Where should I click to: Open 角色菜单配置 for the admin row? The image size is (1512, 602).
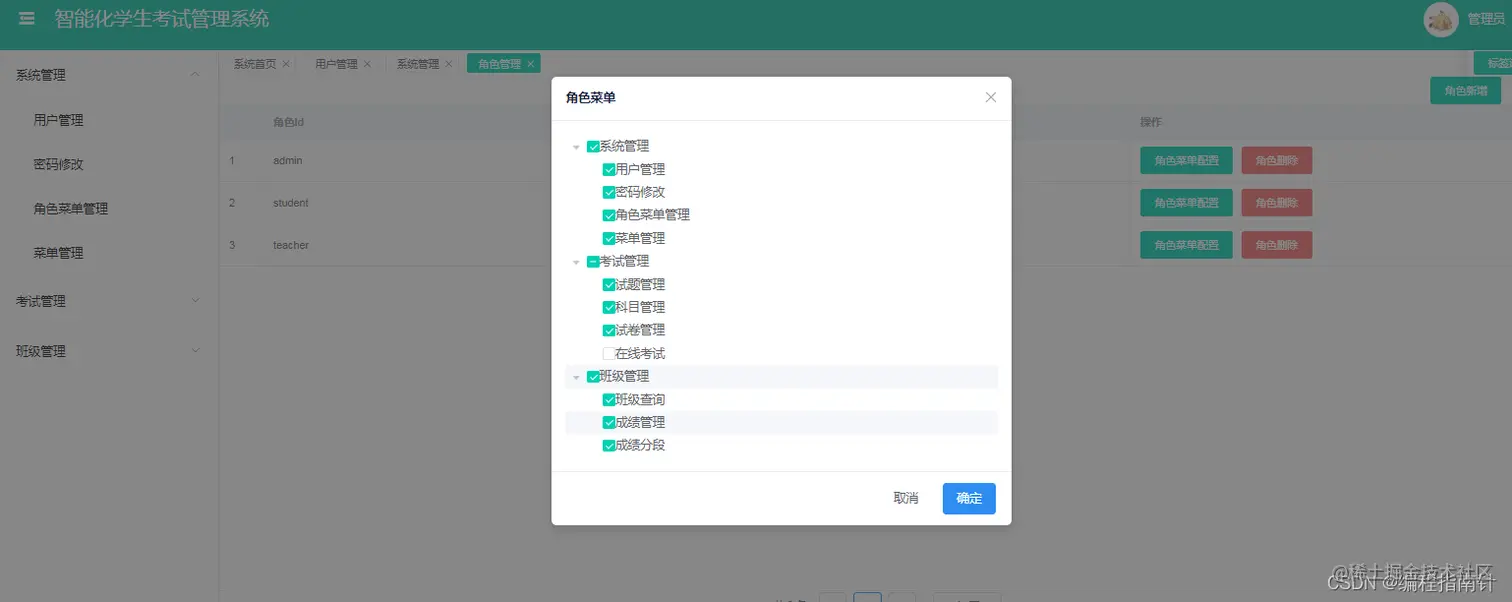(1186, 160)
